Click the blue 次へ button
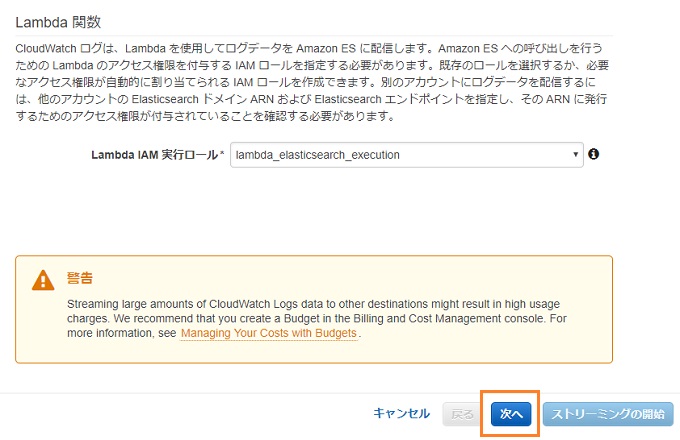Viewport: 680px width, 440px height. point(511,414)
